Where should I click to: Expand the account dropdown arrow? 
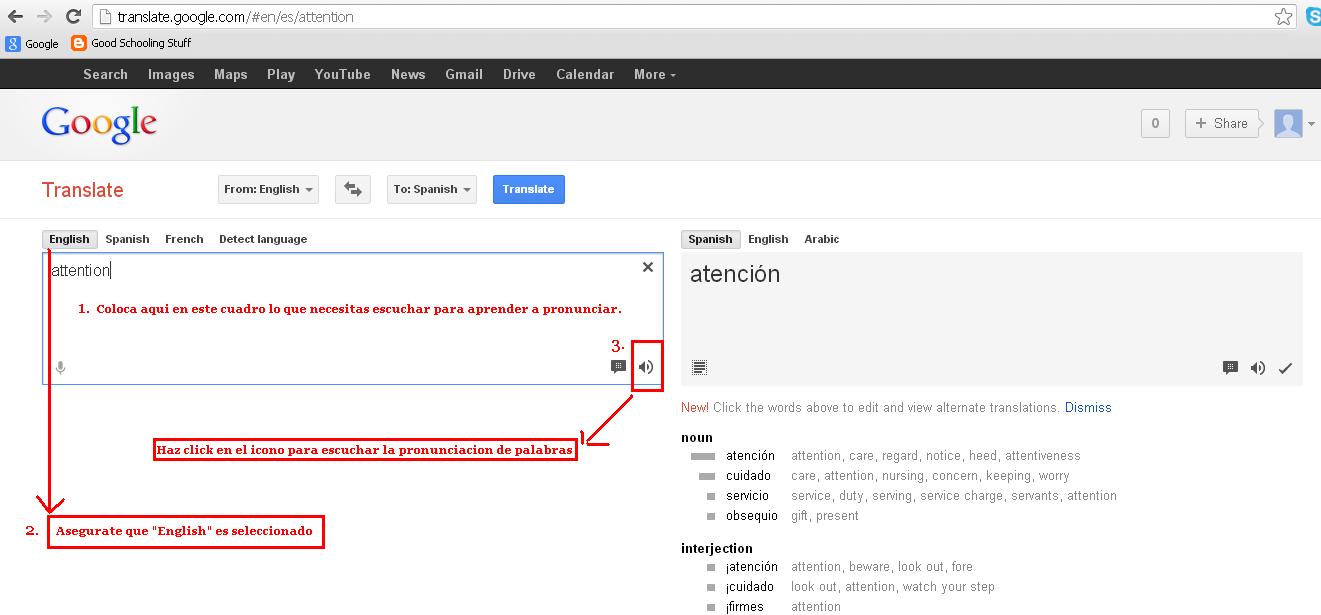tap(1311, 124)
